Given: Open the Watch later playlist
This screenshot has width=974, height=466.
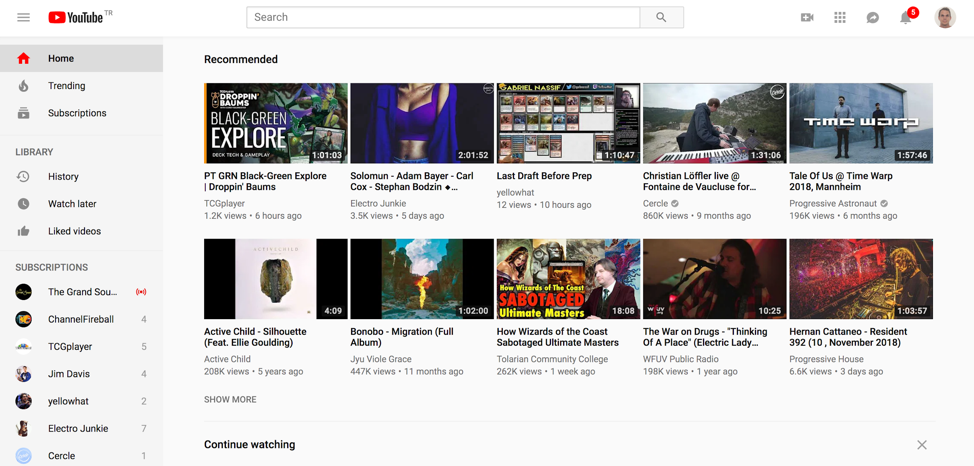Looking at the screenshot, I should (81, 204).
